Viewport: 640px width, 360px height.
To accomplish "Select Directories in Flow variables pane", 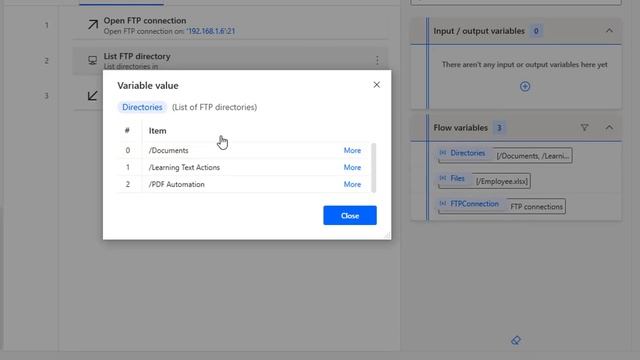I will [467, 153].
